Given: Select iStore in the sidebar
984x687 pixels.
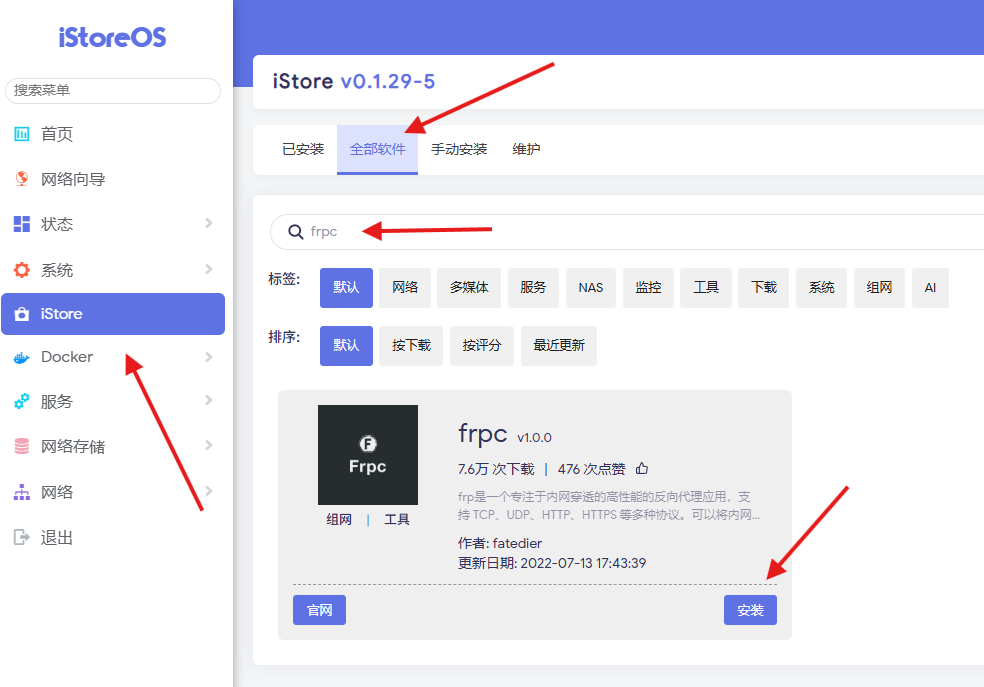Looking at the screenshot, I should point(113,314).
